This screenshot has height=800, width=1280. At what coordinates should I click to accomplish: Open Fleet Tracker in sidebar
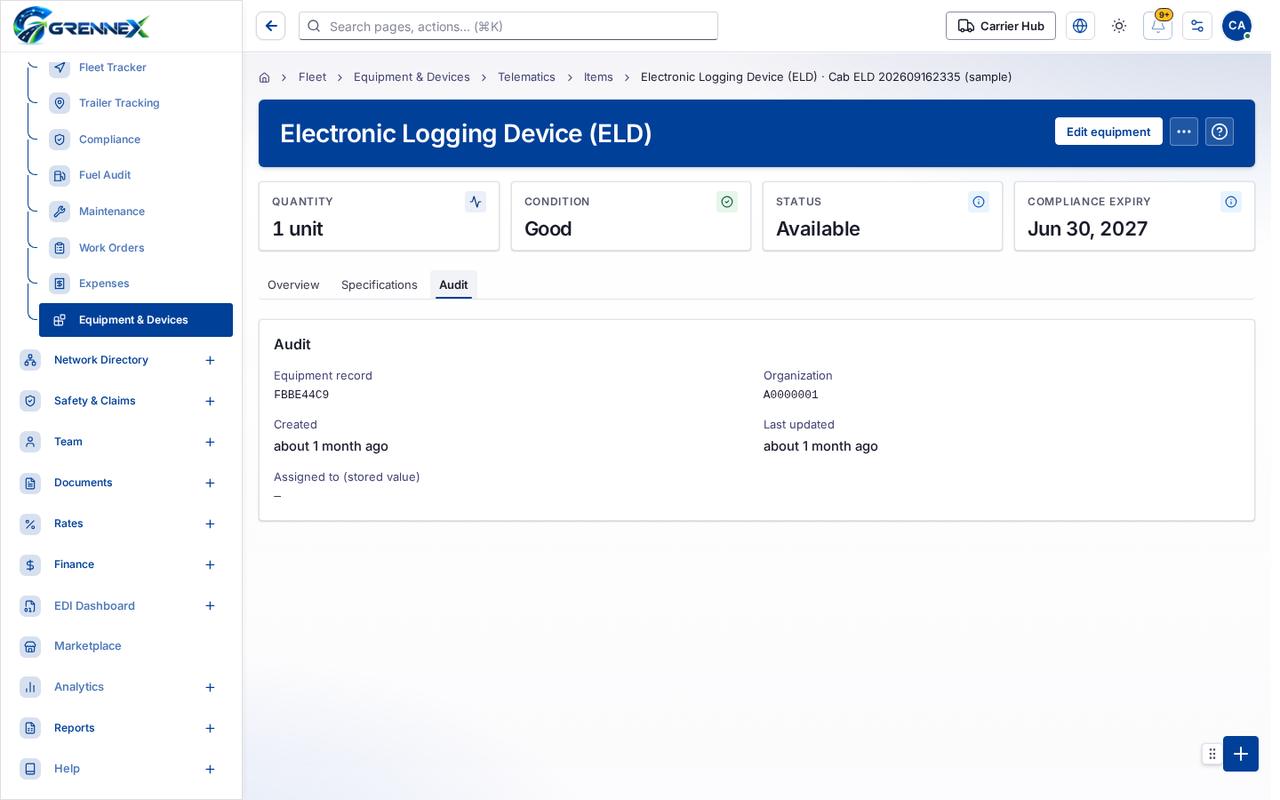pyautogui.click(x=113, y=67)
